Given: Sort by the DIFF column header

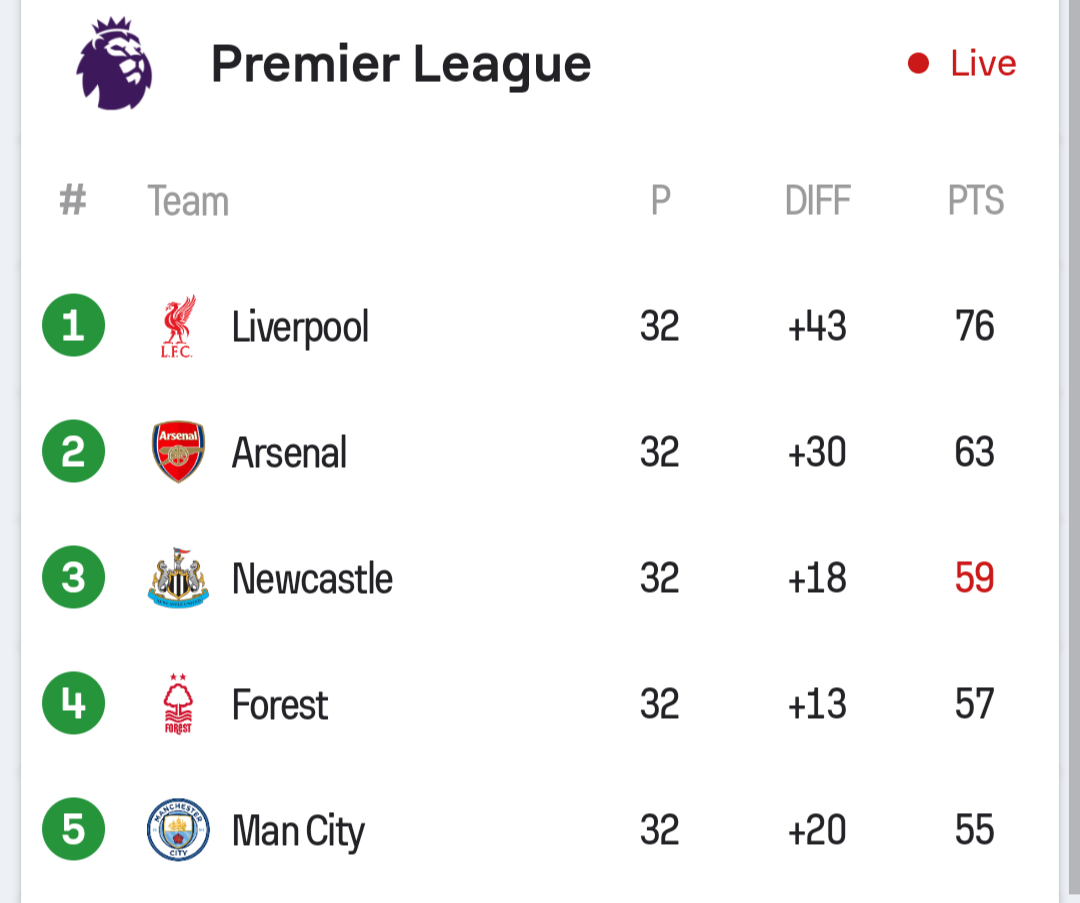Looking at the screenshot, I should [x=818, y=200].
